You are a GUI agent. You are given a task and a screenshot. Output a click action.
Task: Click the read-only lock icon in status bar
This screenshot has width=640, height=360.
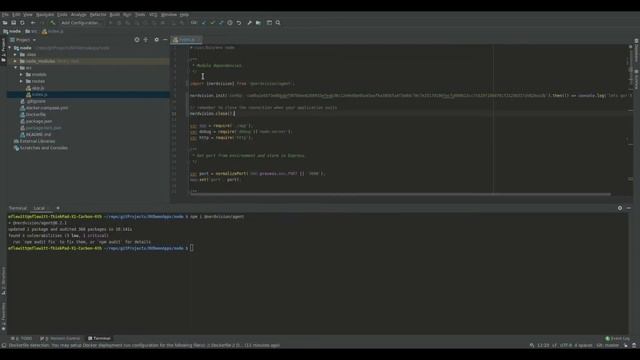[626, 345]
